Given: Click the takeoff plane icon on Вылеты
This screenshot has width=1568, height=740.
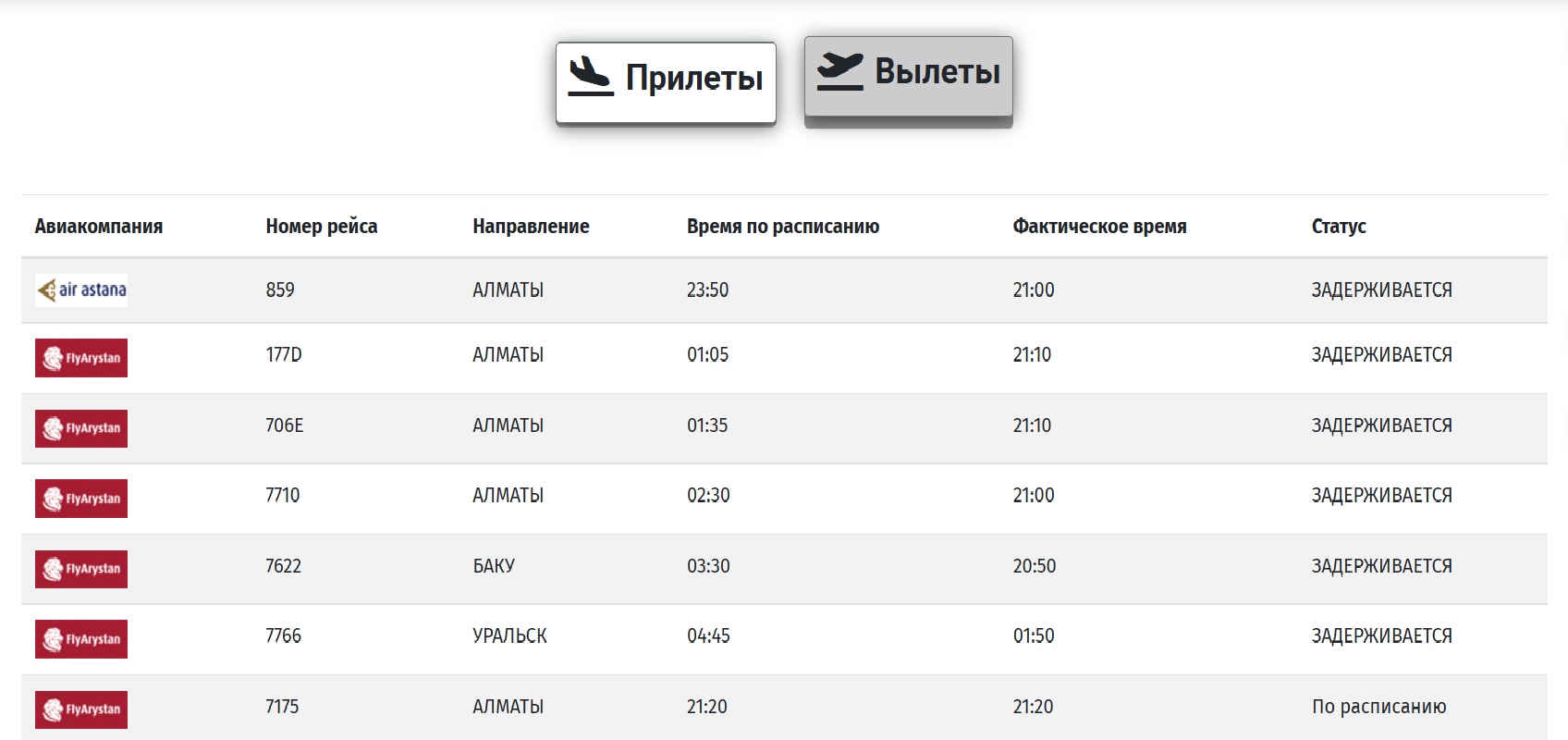Looking at the screenshot, I should [839, 71].
